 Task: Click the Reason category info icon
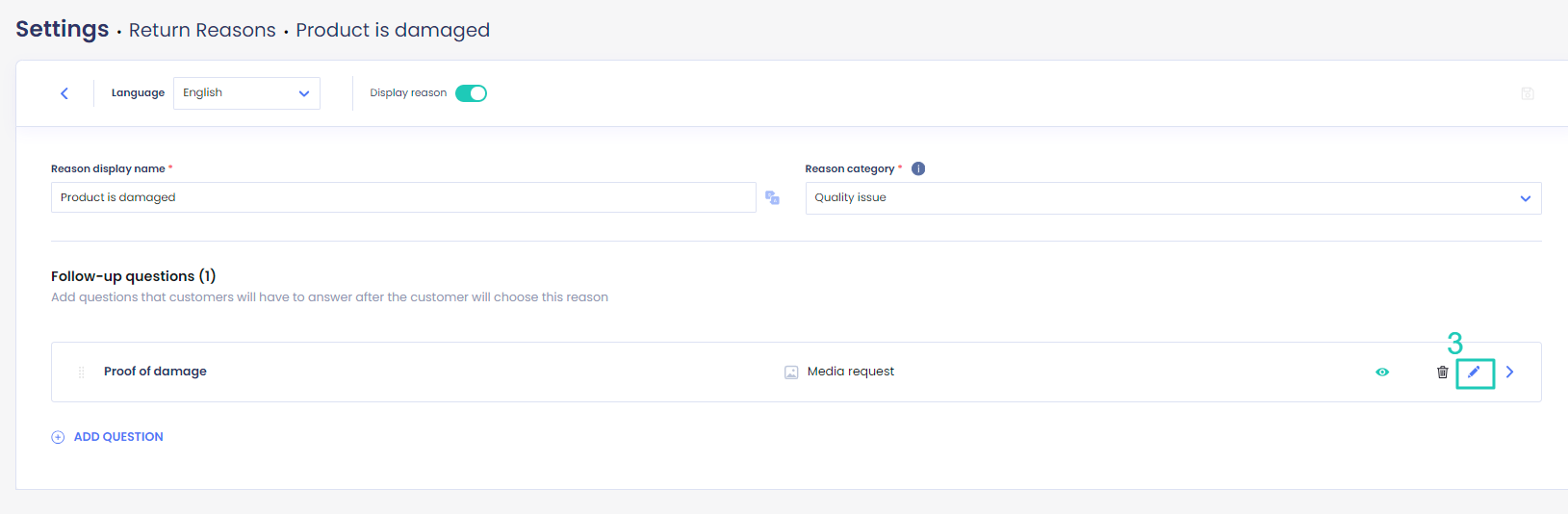pos(918,168)
